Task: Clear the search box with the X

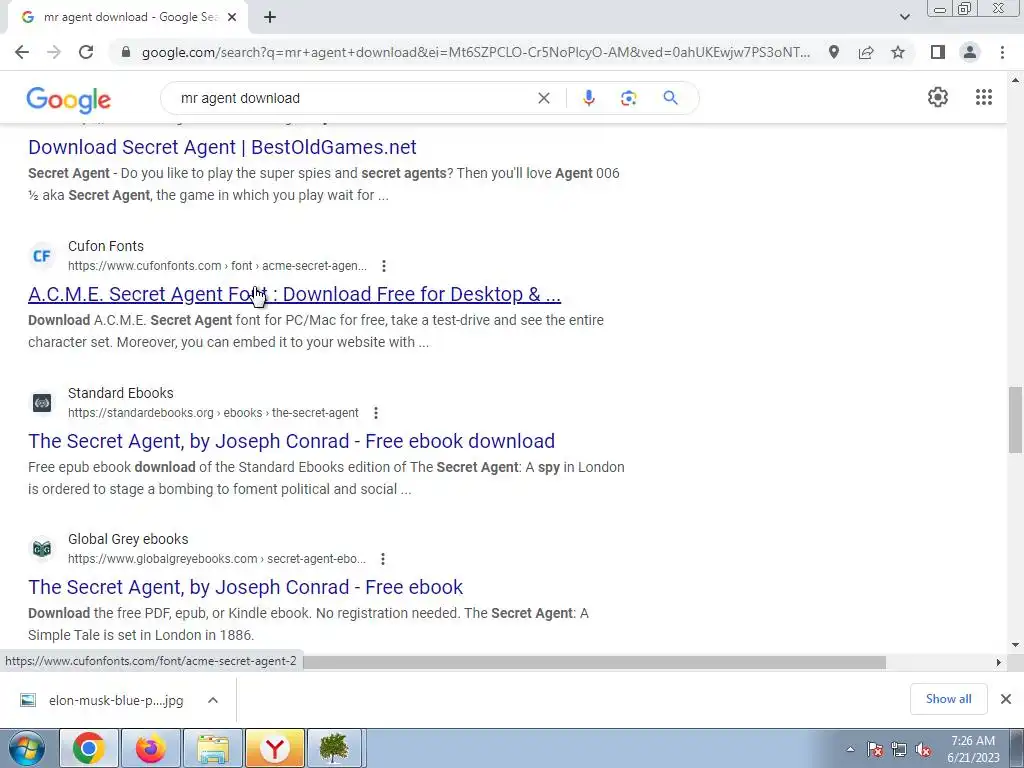Action: click(543, 98)
